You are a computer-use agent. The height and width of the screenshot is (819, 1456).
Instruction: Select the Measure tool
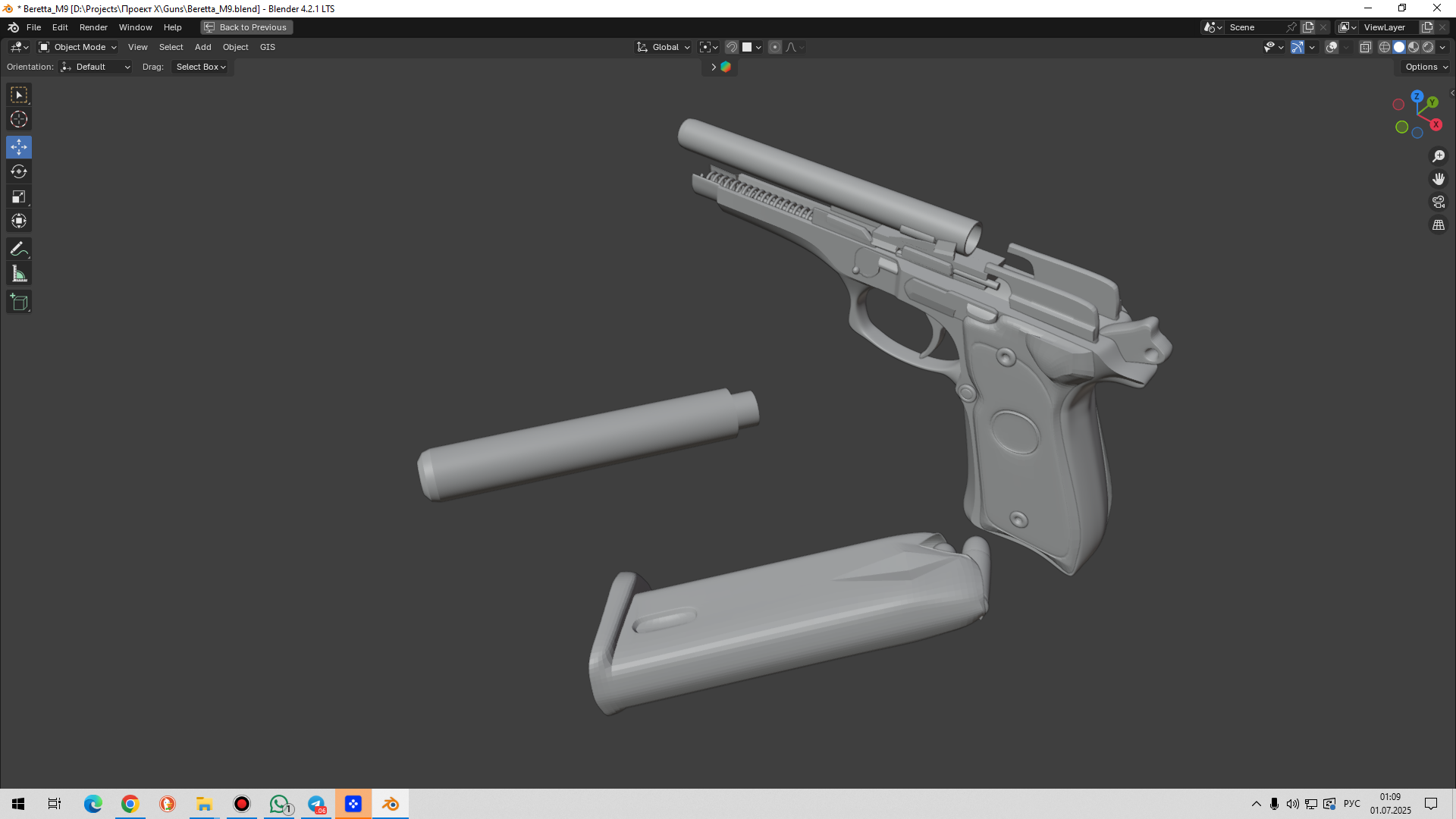click(19, 275)
